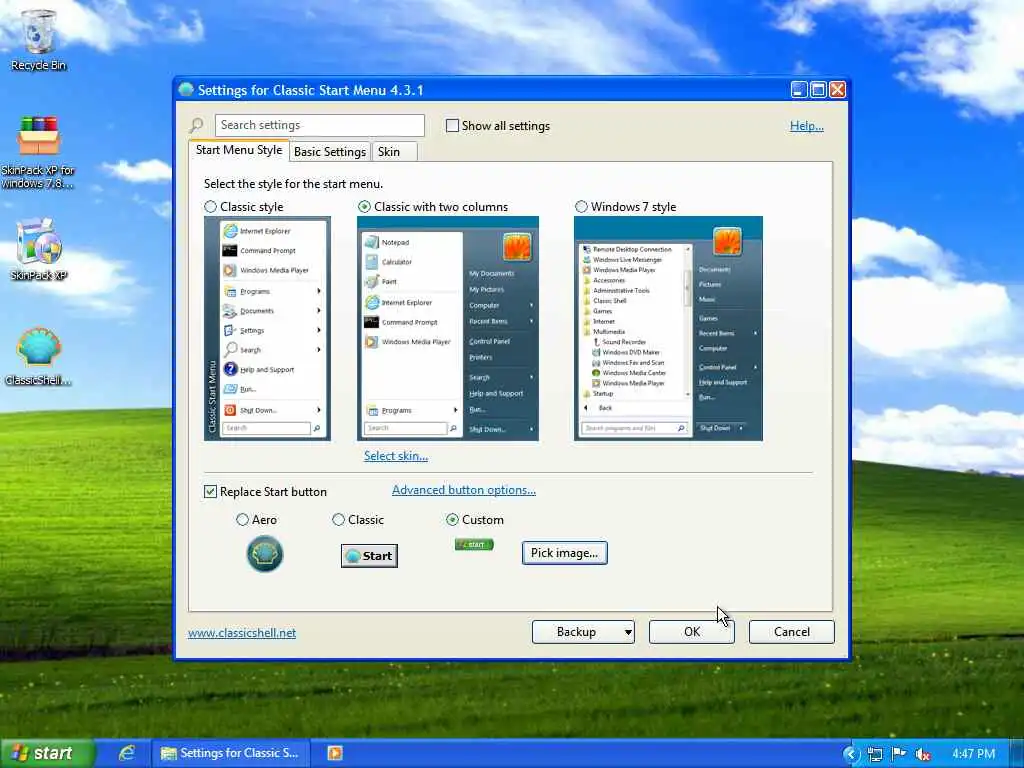
Task: Choose the Aero start button option
Action: coord(242,519)
